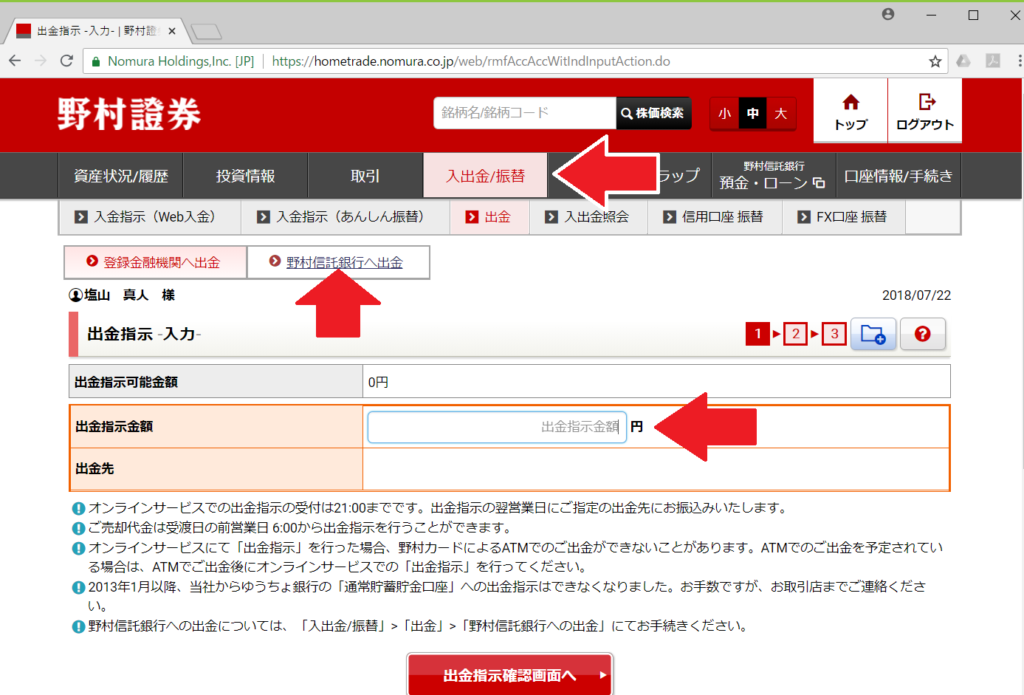
Task: Open 野村信託銀行 預金・ローン menu
Action: pyautogui.click(x=773, y=176)
